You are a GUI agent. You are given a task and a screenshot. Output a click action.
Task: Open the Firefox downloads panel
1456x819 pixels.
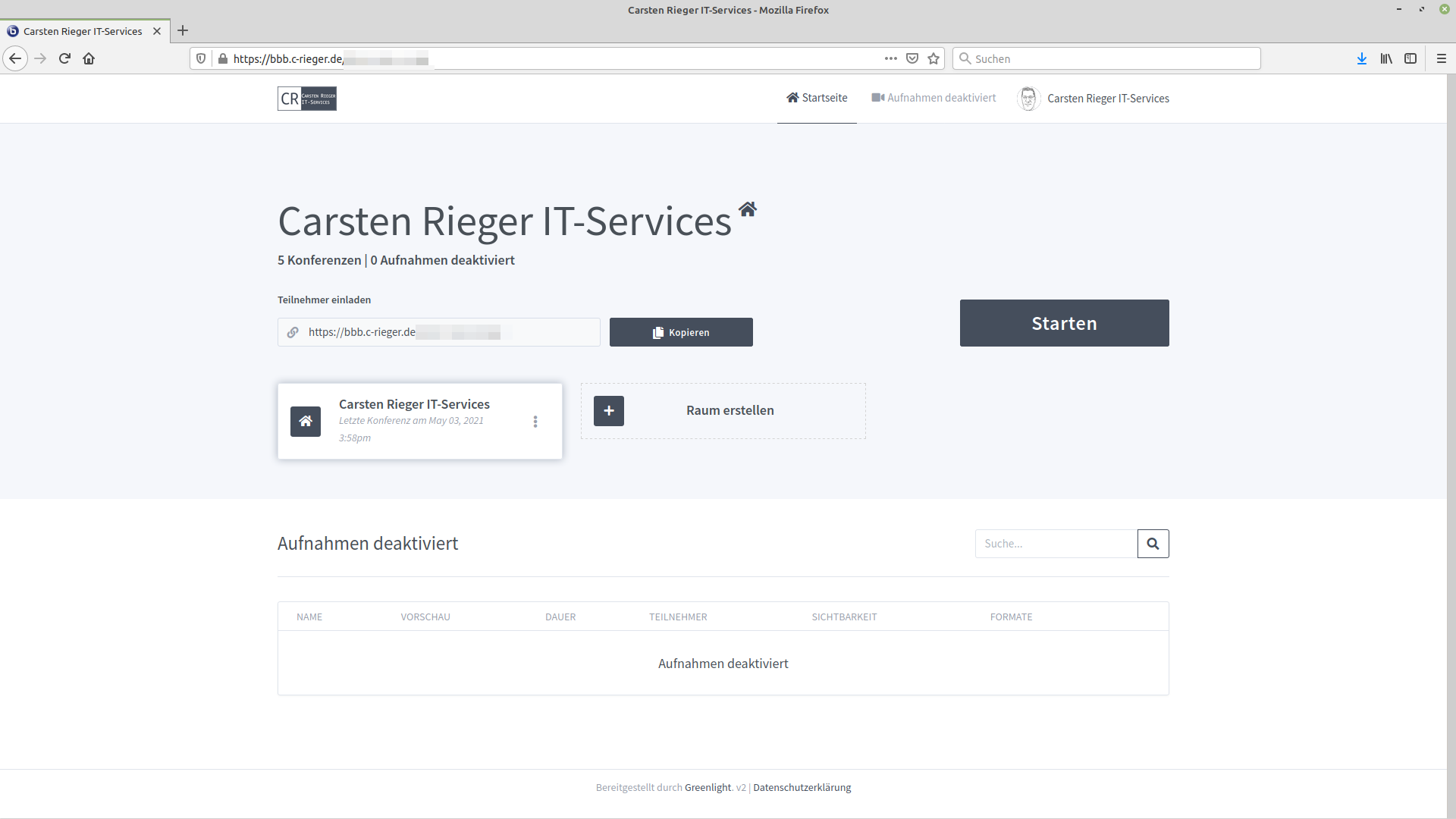(x=1362, y=58)
